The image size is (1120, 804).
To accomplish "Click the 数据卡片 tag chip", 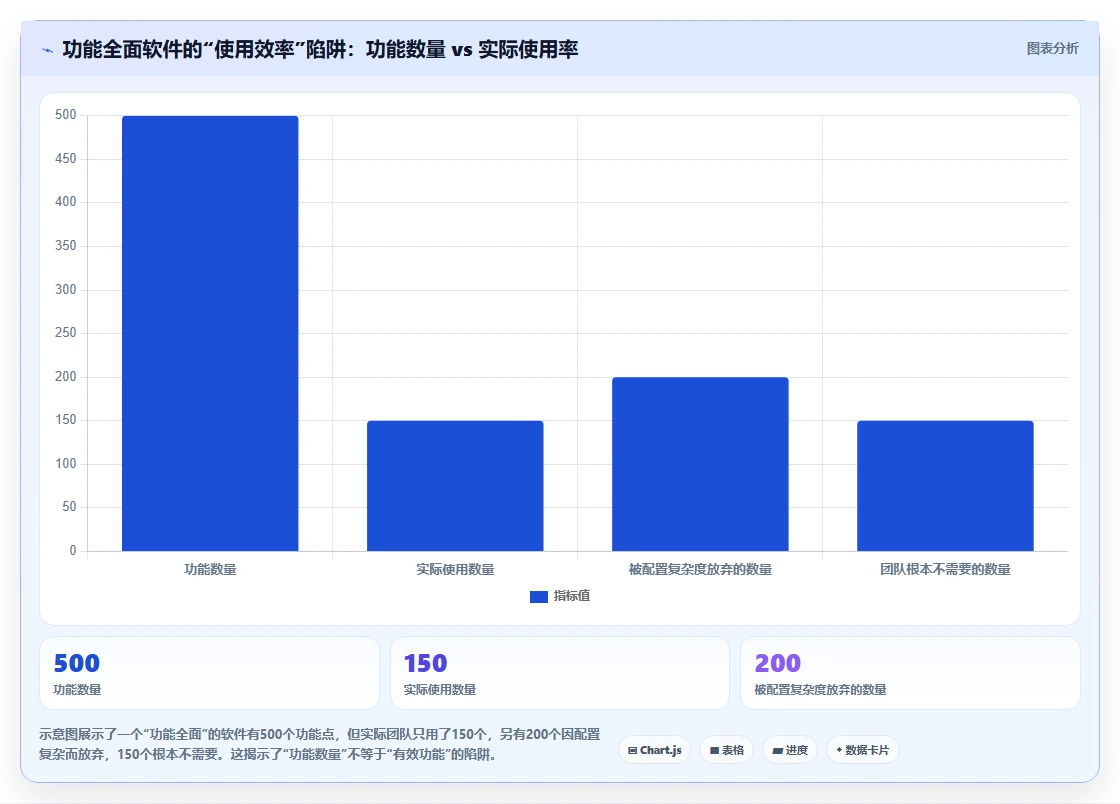I will (863, 750).
